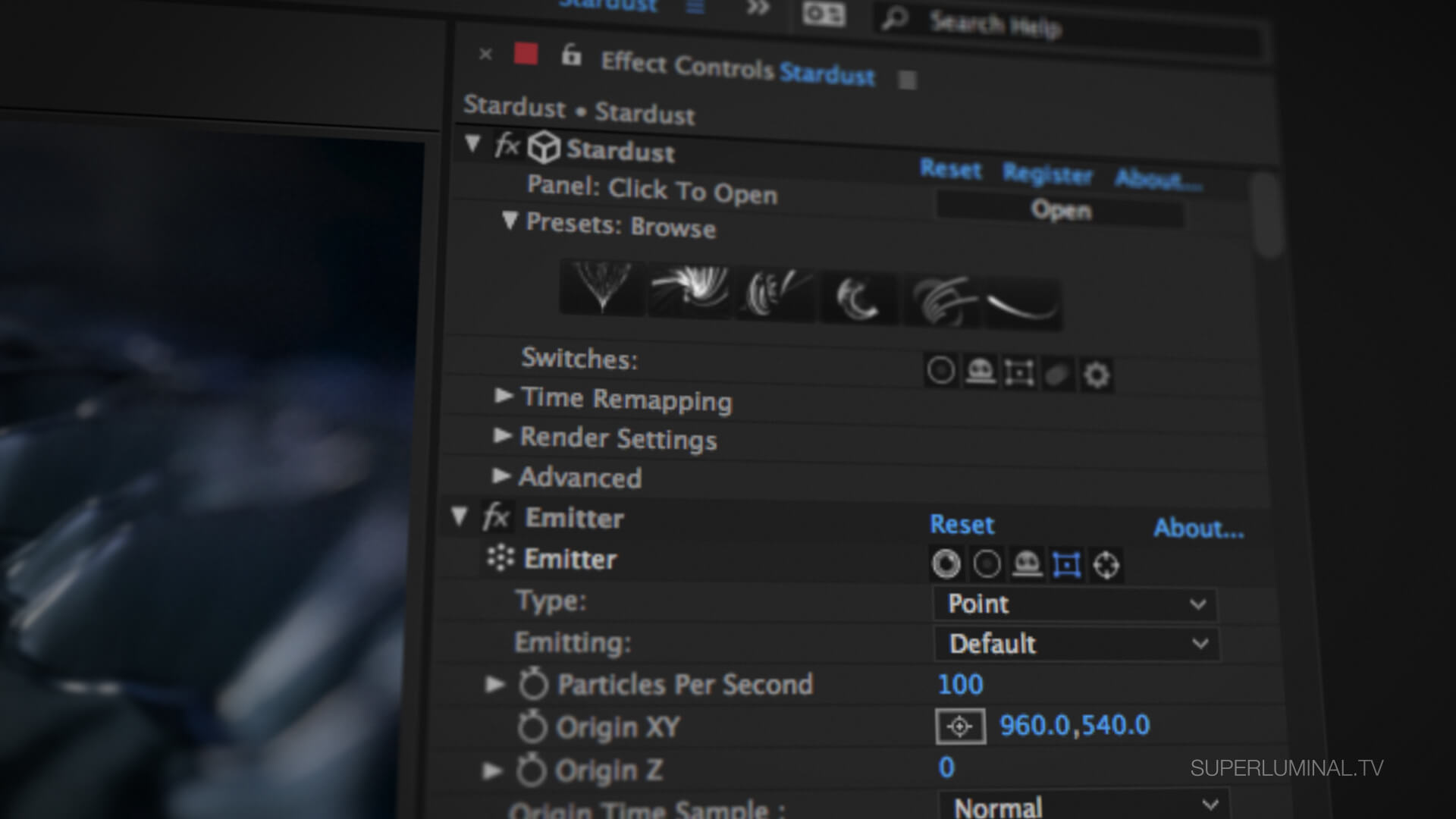Open the Stardust About link
This screenshot has width=1456, height=819.
click(x=1158, y=180)
